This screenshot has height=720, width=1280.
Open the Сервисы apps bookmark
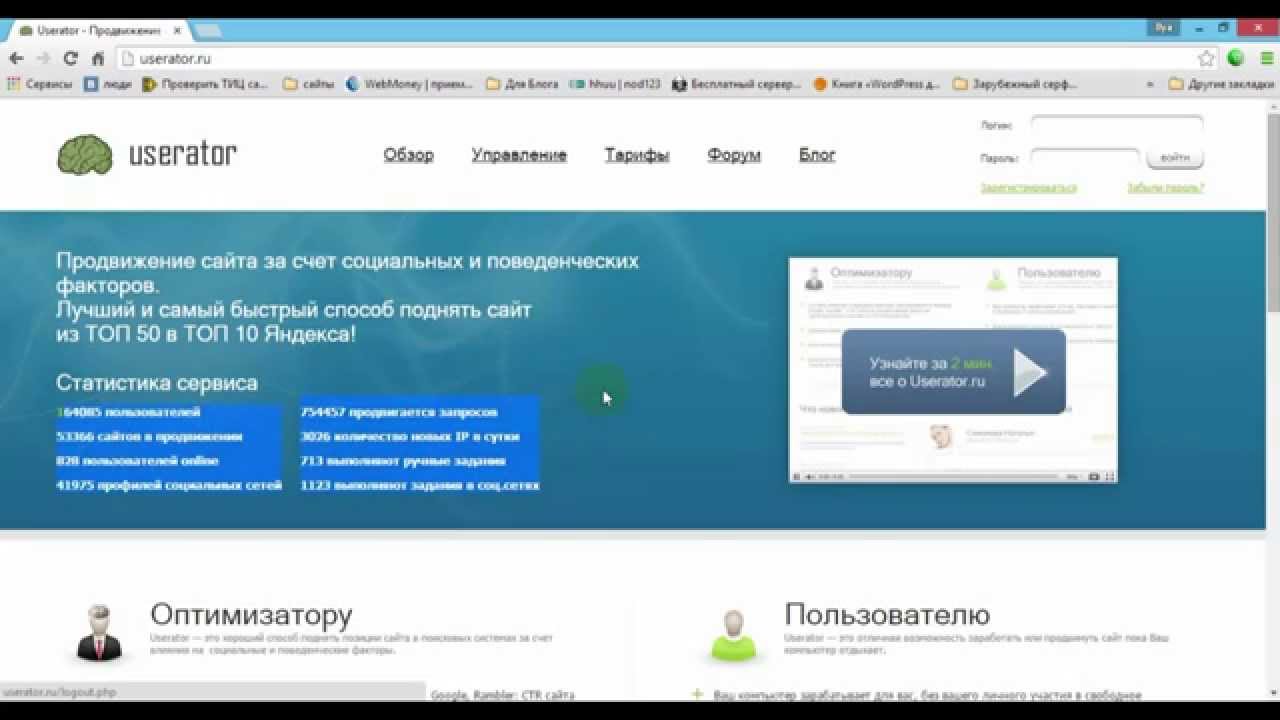coord(40,85)
